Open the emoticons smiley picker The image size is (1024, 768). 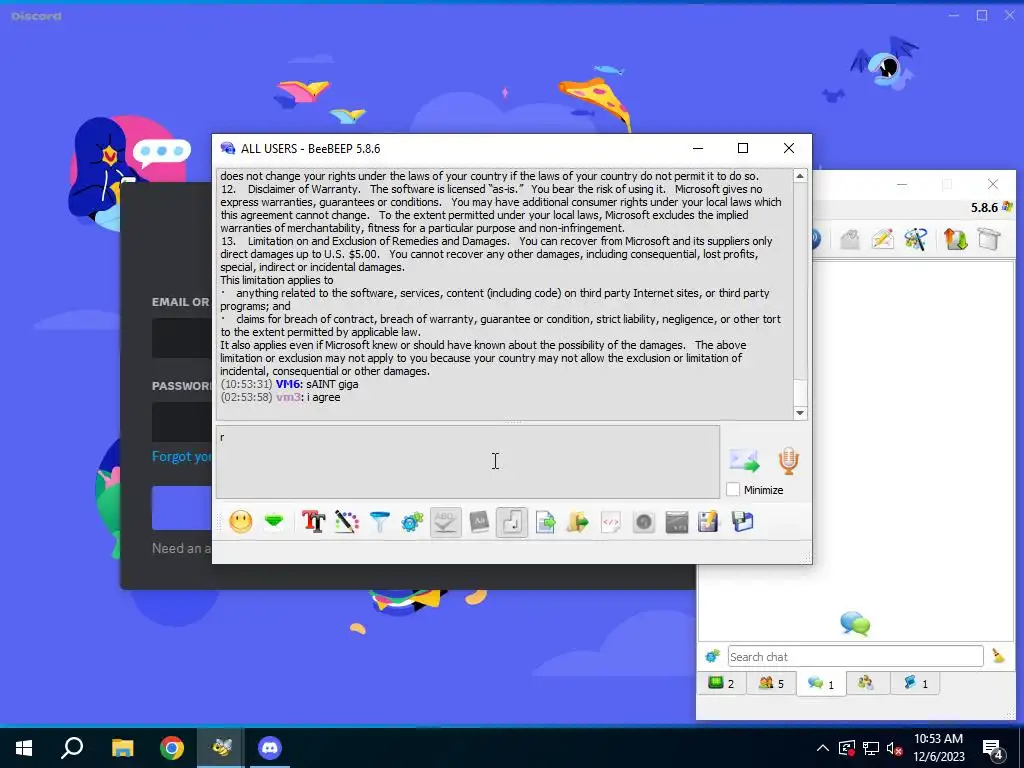tap(240, 522)
